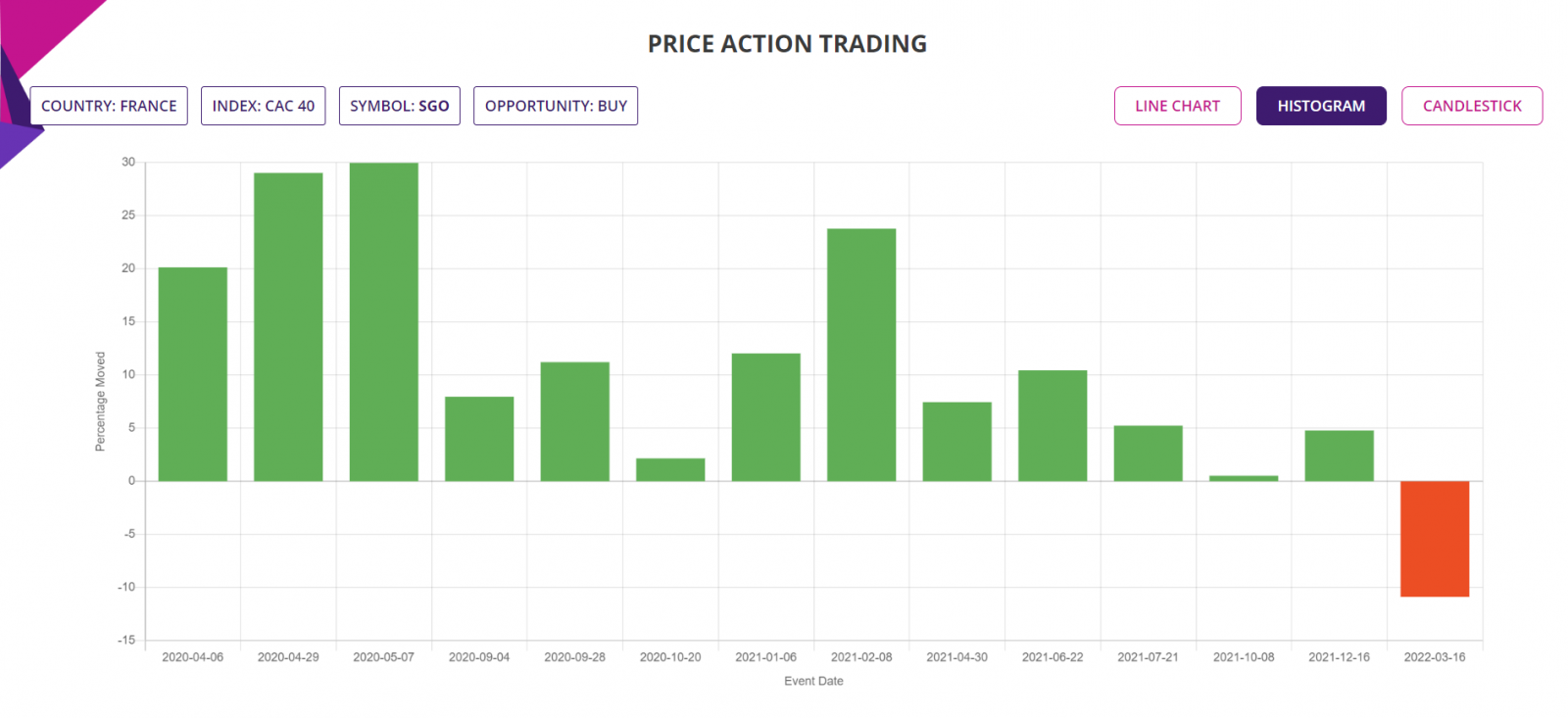Click the -10 y-axis tick label
This screenshot has width=1568, height=718.
[x=126, y=588]
